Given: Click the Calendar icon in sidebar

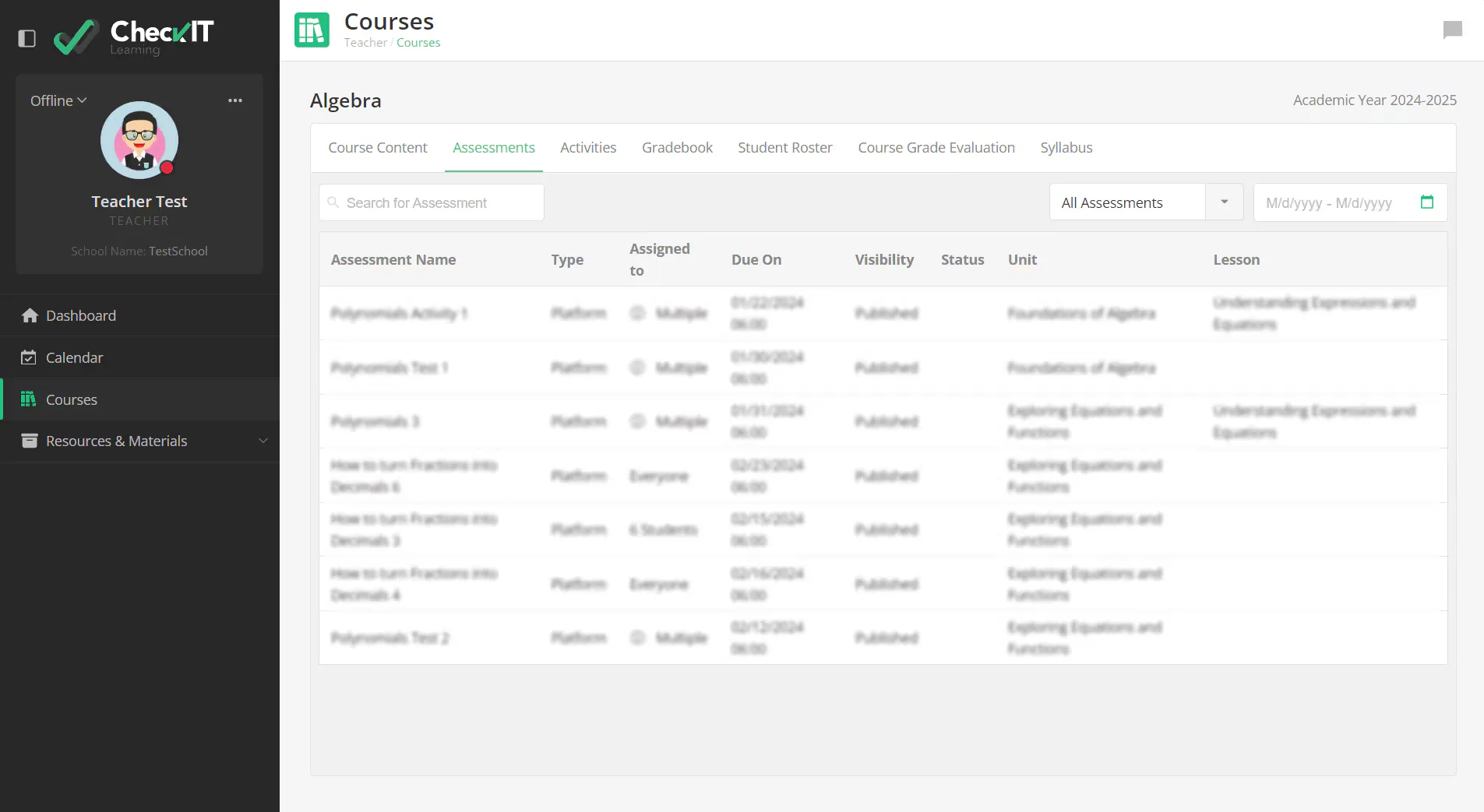Looking at the screenshot, I should [29, 357].
